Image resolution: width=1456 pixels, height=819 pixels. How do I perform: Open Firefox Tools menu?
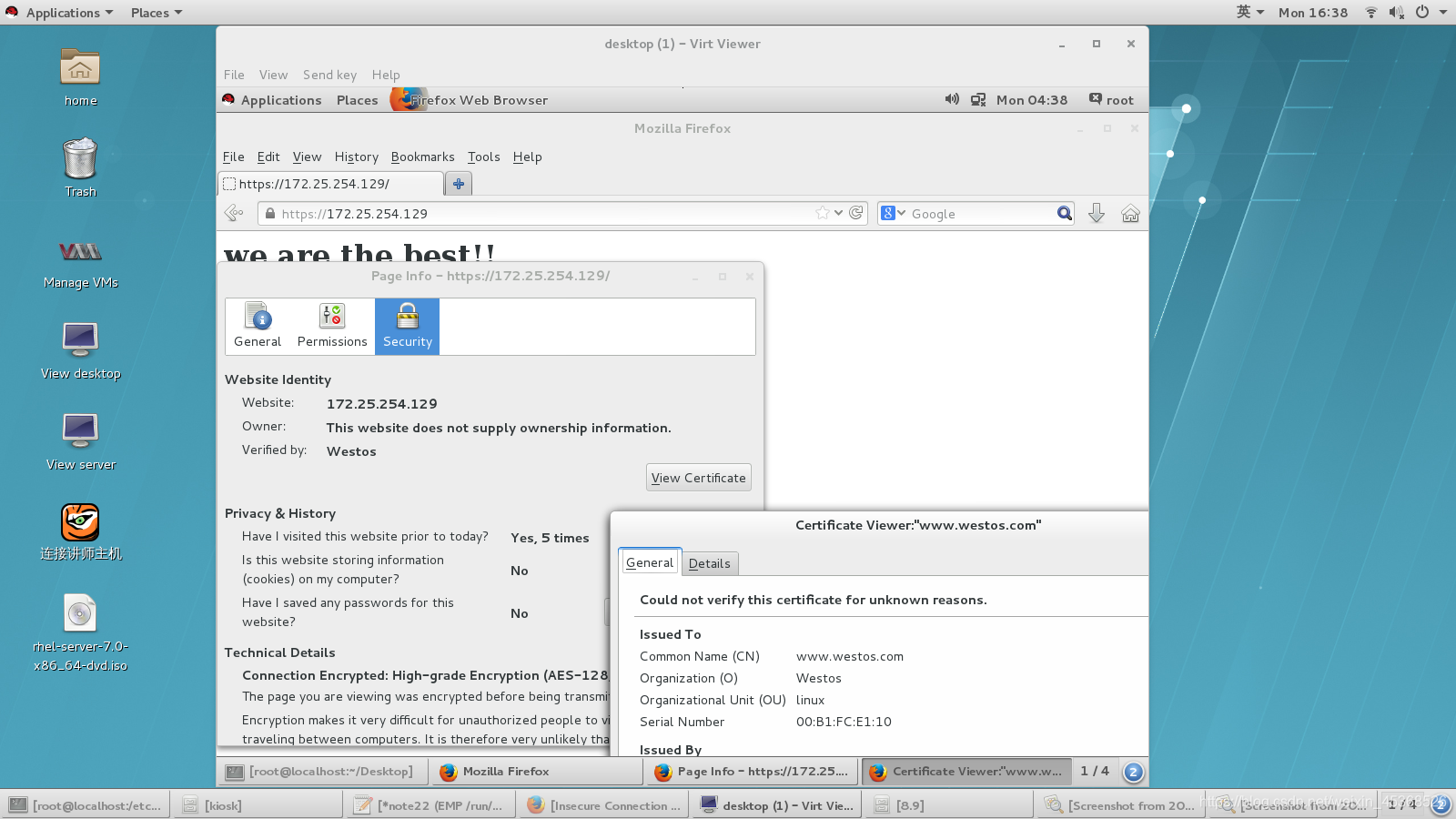[484, 157]
